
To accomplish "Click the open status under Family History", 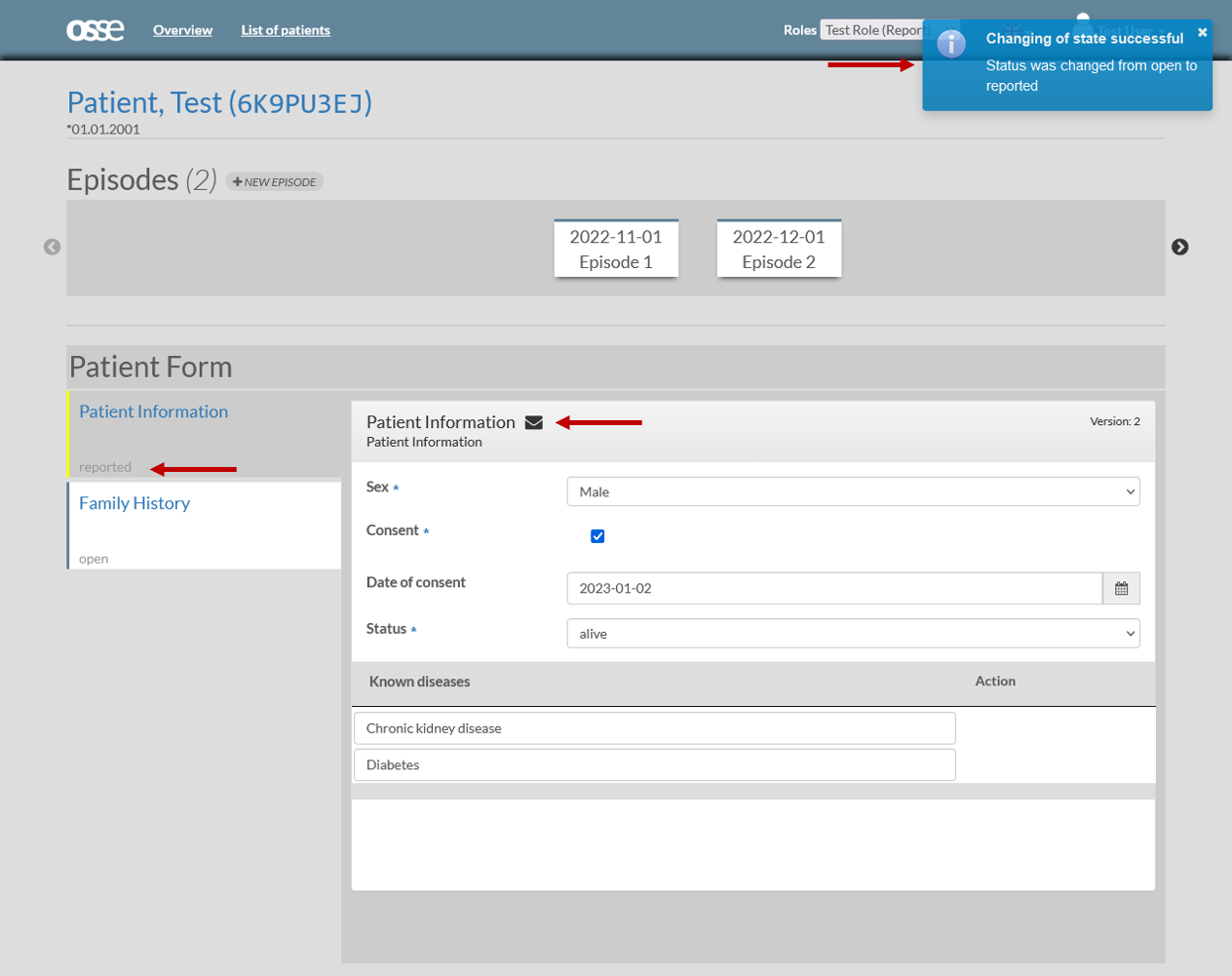I will [x=94, y=559].
